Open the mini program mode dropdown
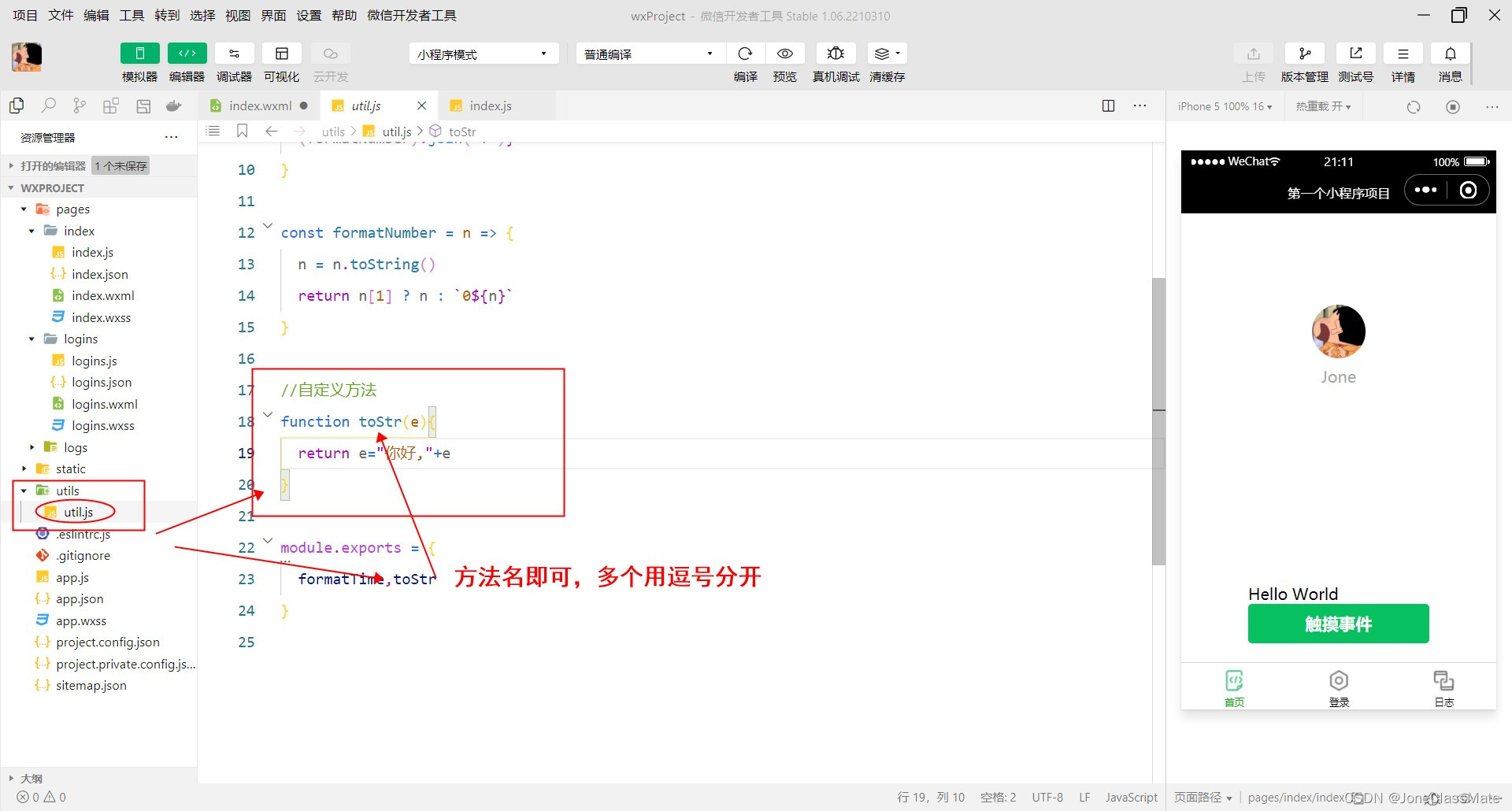Viewport: 1512px width, 811px height. (484, 54)
